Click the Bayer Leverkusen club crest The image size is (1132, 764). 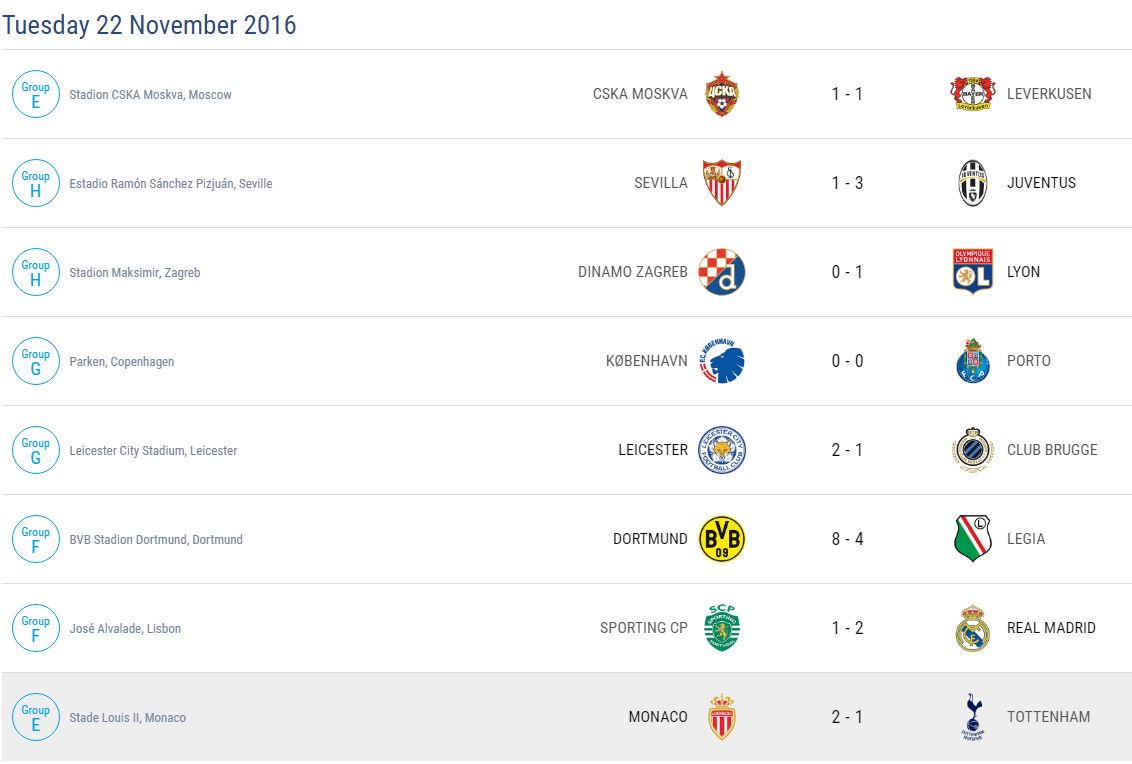click(972, 94)
